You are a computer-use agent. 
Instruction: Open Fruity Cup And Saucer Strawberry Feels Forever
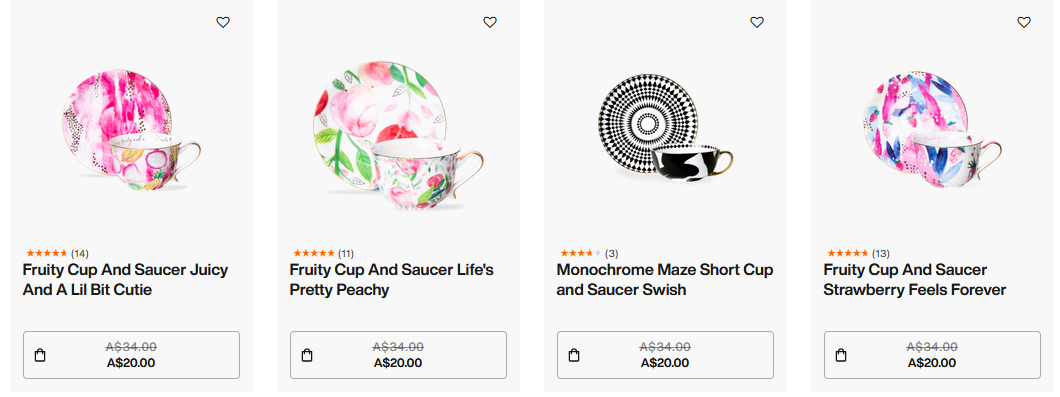coord(915,280)
